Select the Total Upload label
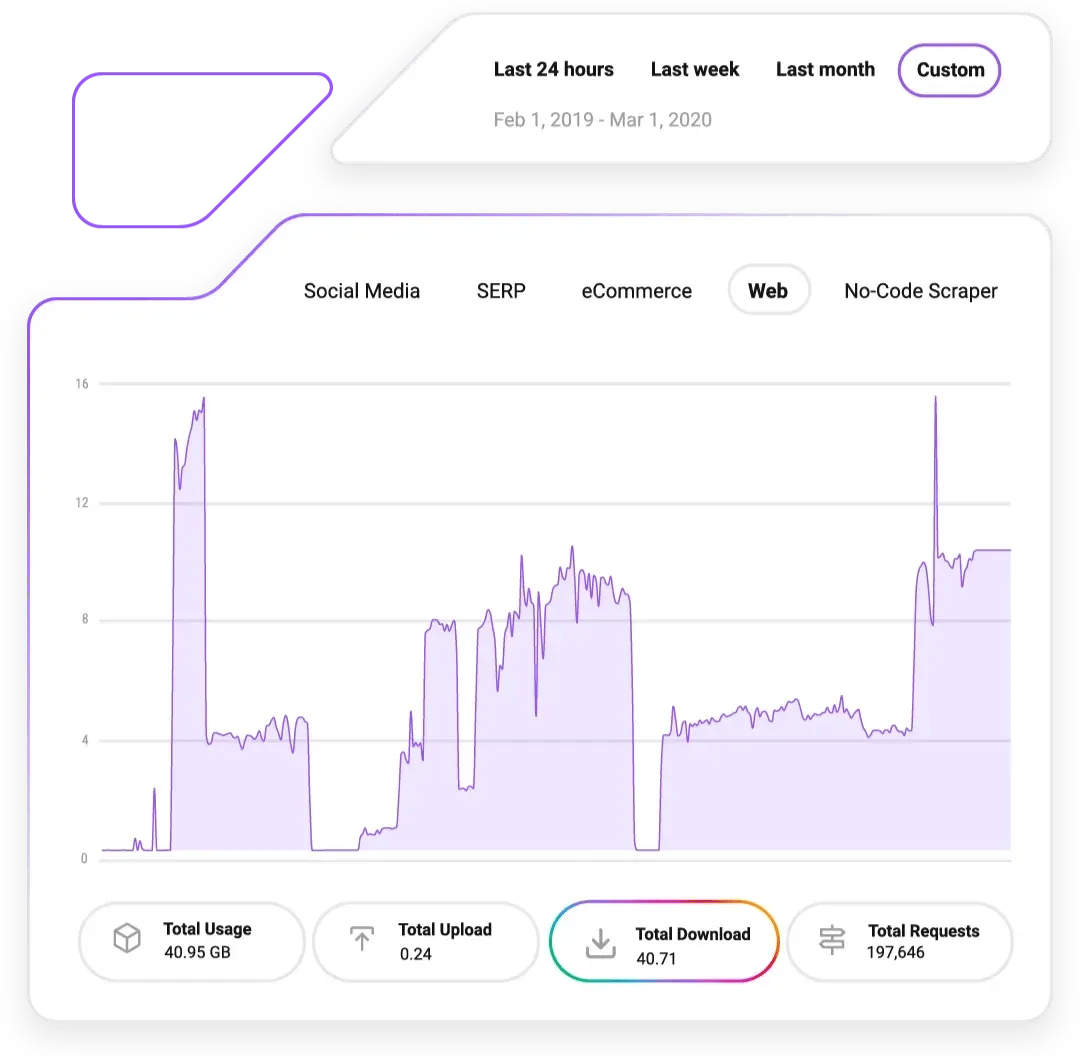Viewport: 1080px width, 1056px height. (445, 930)
